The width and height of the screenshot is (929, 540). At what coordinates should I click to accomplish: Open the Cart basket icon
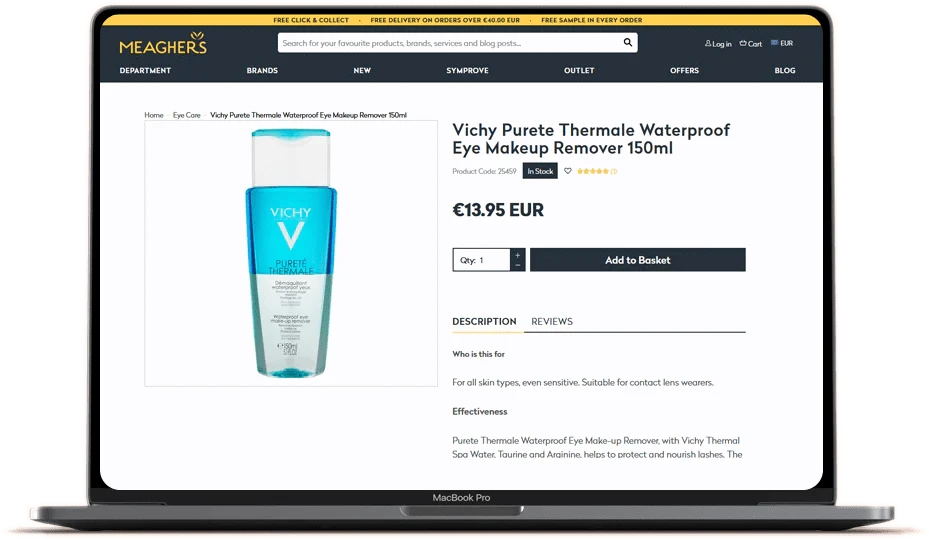point(743,43)
